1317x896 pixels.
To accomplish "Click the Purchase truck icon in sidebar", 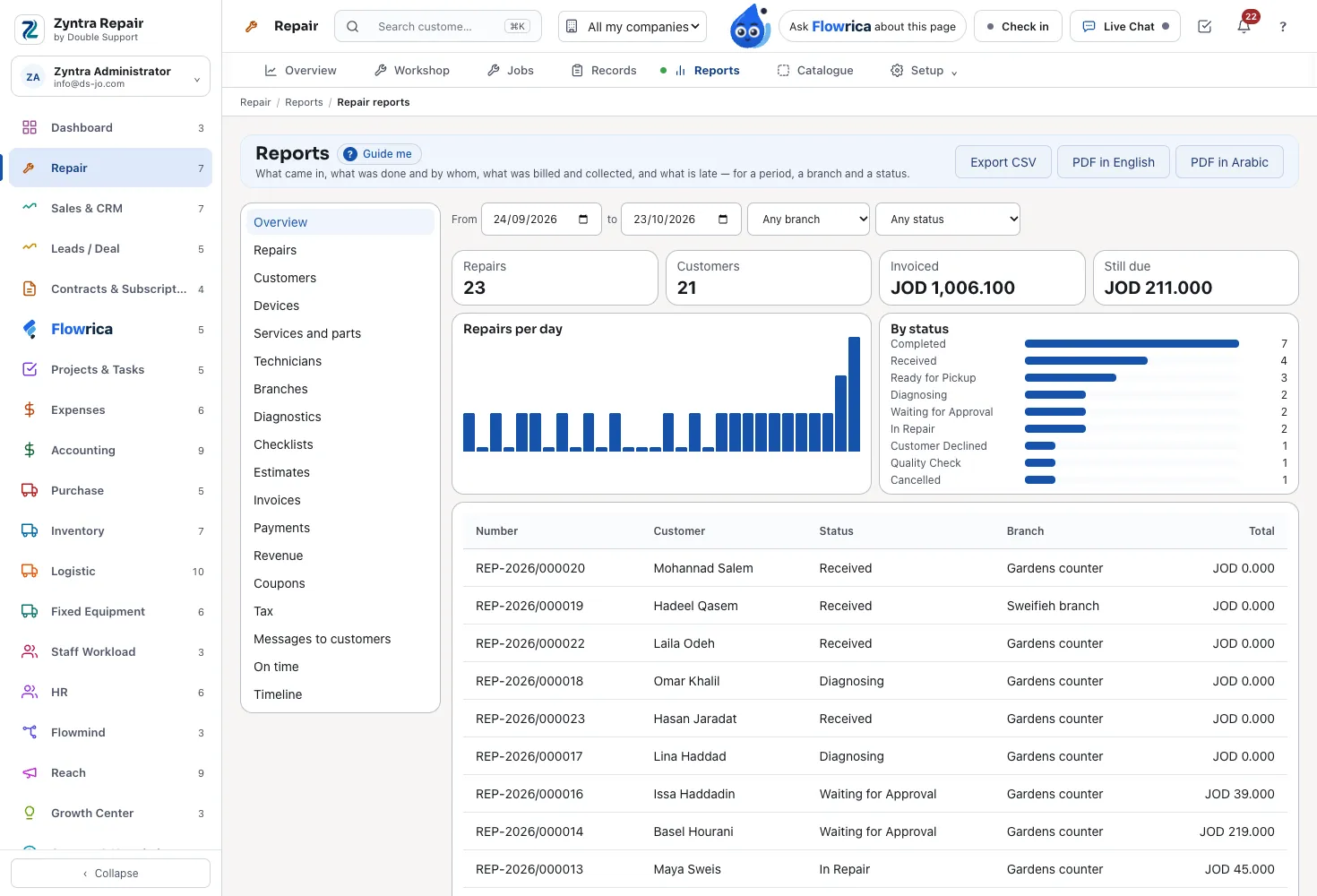I will [x=30, y=490].
